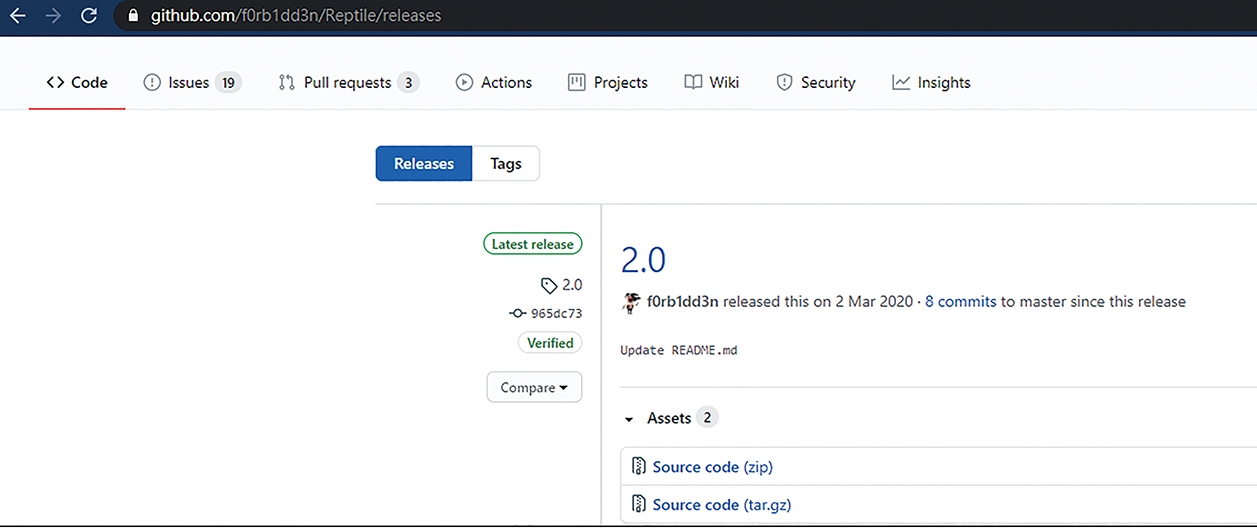Switch to the Projects tab
Screen dimensions: 1257x528
pos(608,83)
